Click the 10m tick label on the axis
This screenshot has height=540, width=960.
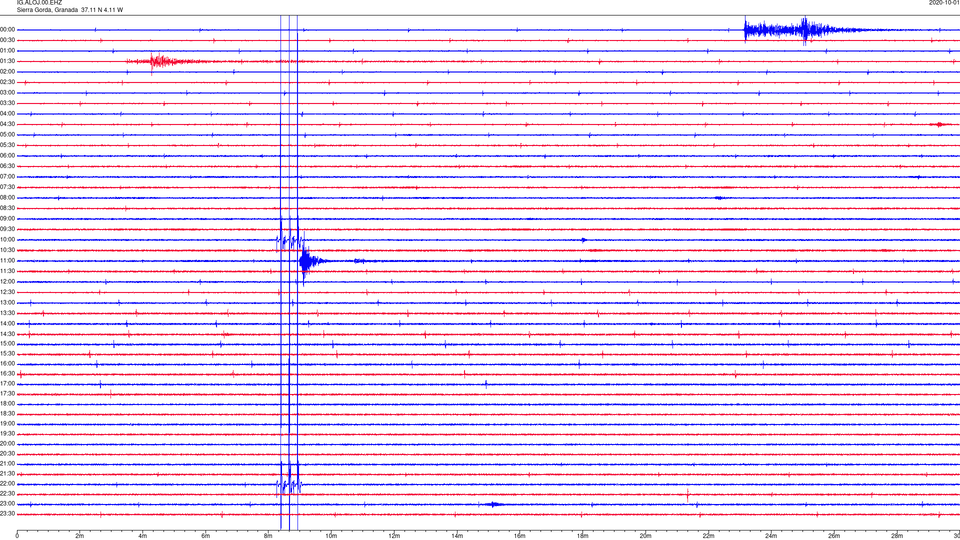click(331, 536)
